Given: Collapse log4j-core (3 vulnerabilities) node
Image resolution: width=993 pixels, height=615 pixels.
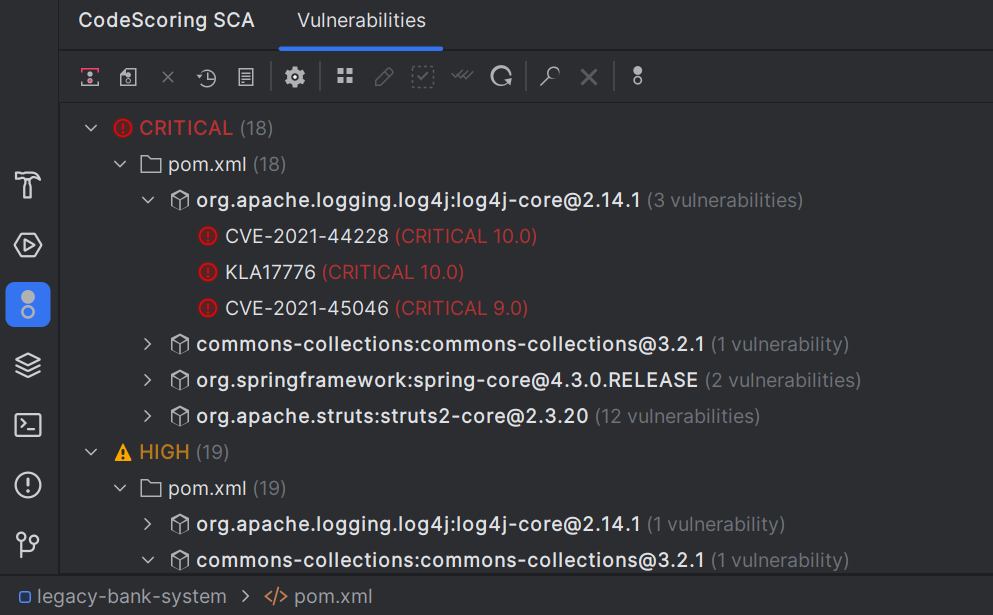Looking at the screenshot, I should coord(148,200).
